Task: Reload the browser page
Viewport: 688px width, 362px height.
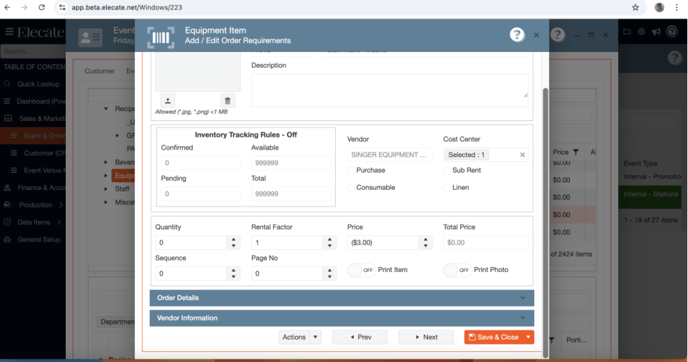Action: pos(42,7)
